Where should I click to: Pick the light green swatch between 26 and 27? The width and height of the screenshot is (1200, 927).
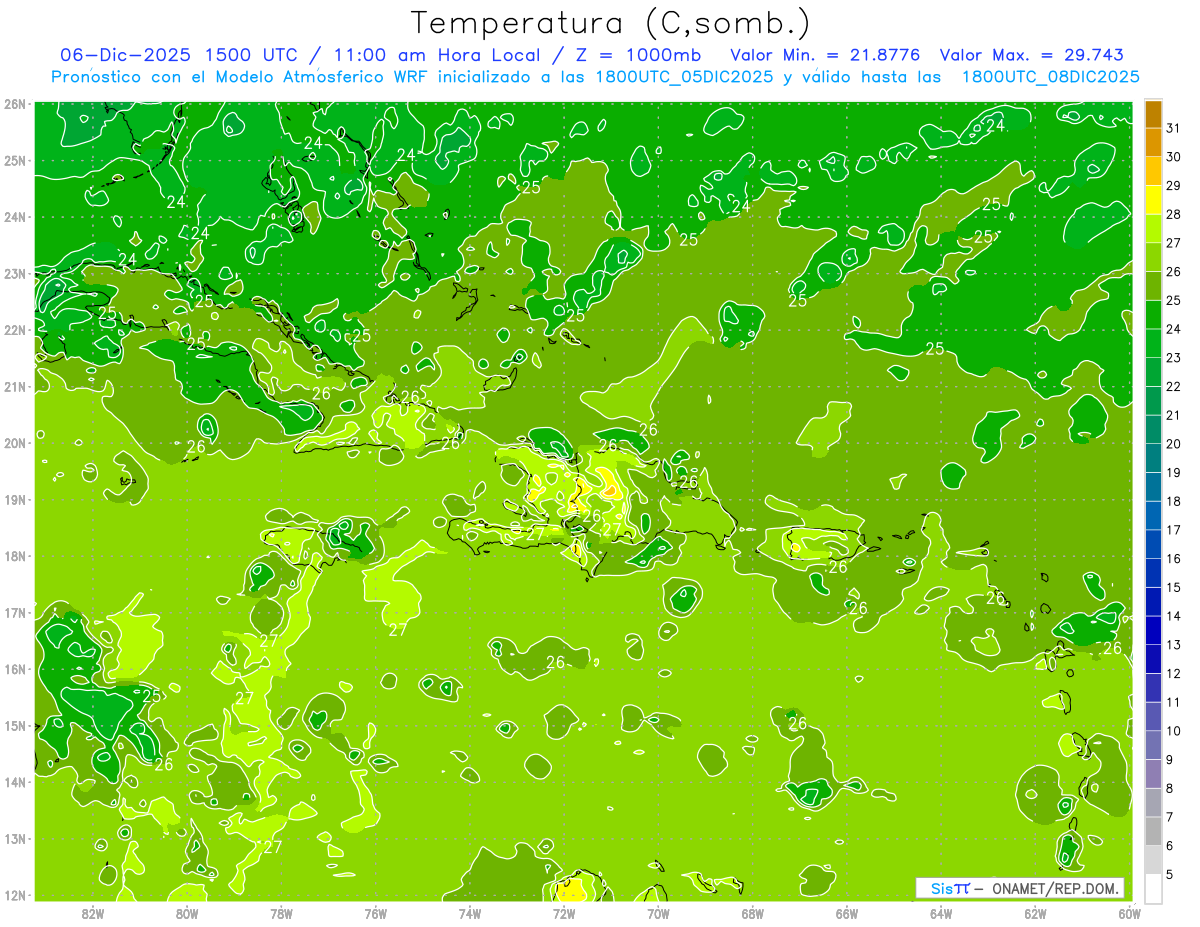[1153, 258]
